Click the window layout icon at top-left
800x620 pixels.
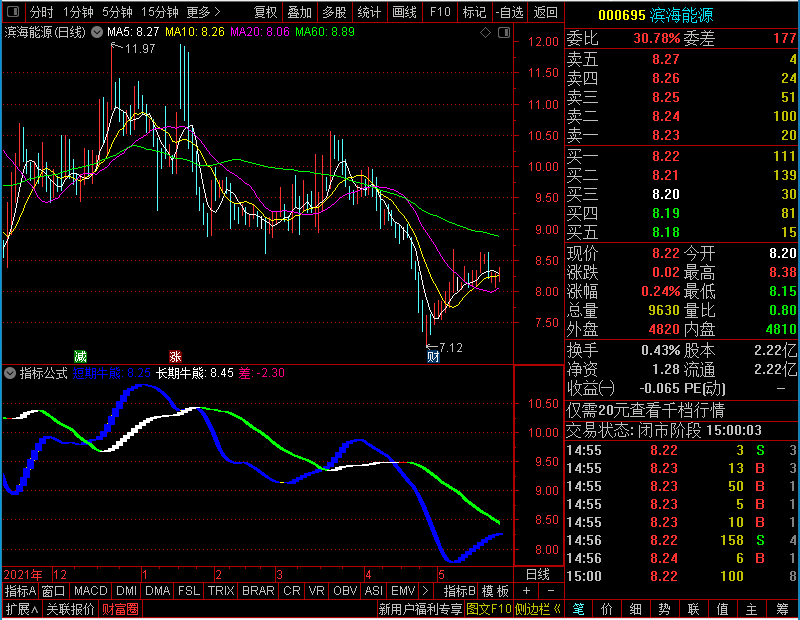coord(13,11)
